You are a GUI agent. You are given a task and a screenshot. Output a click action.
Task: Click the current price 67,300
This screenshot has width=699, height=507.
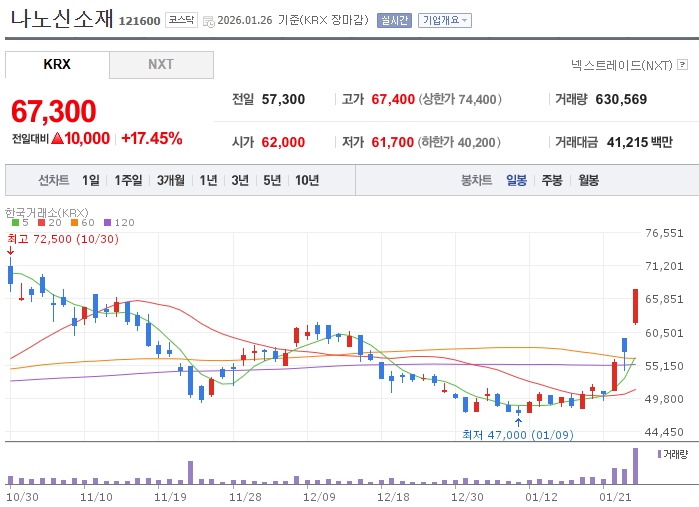[53, 111]
